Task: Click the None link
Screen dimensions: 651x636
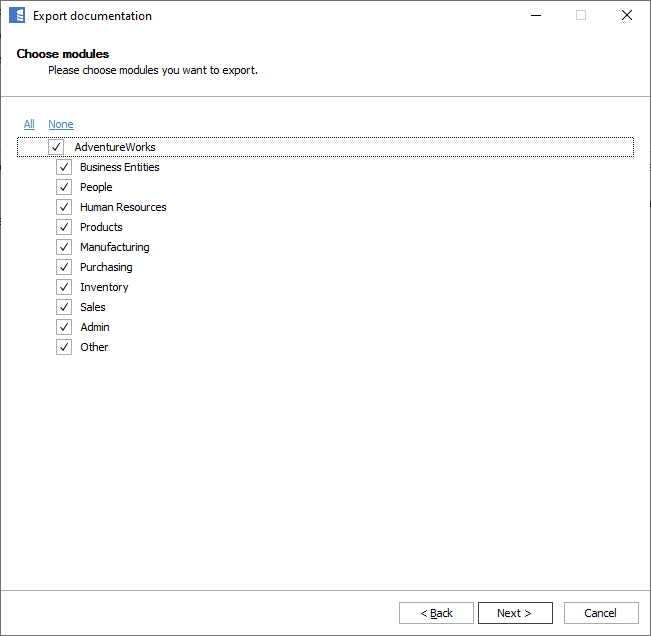Action: (61, 124)
